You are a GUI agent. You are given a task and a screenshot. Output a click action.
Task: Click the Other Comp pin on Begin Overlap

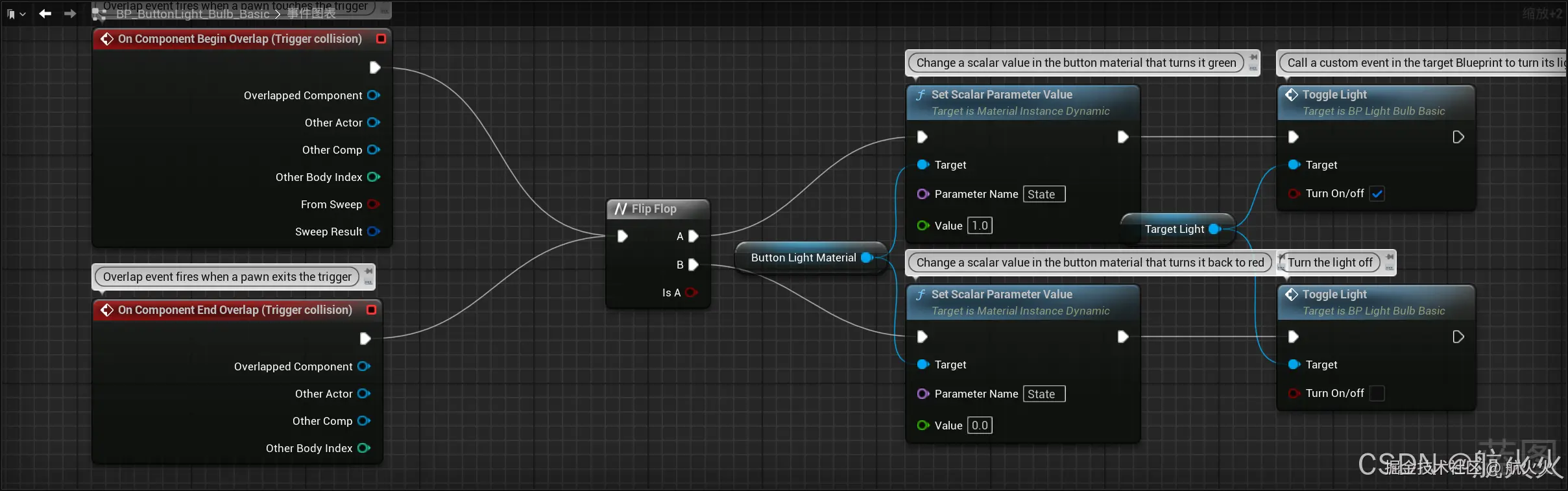pyautogui.click(x=374, y=150)
